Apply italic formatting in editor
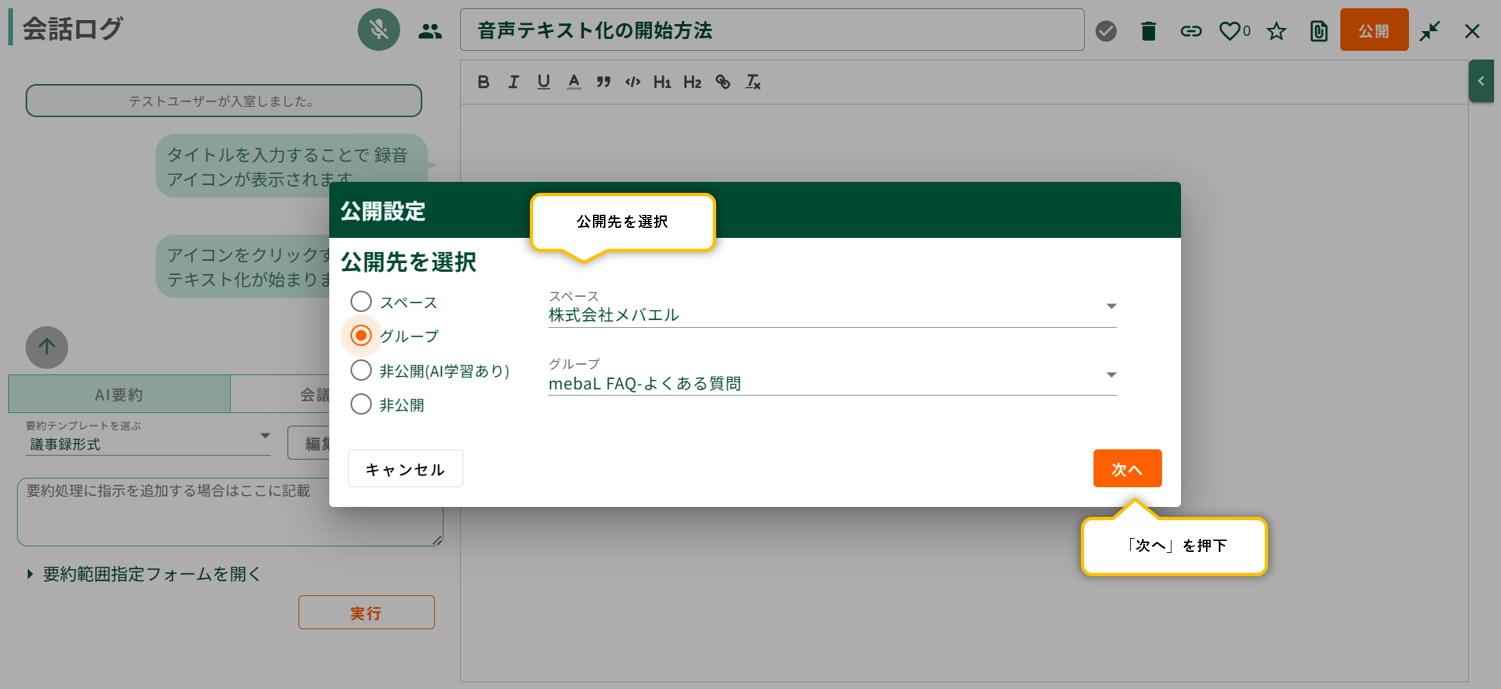This screenshot has height=689, width=1501. [x=513, y=82]
